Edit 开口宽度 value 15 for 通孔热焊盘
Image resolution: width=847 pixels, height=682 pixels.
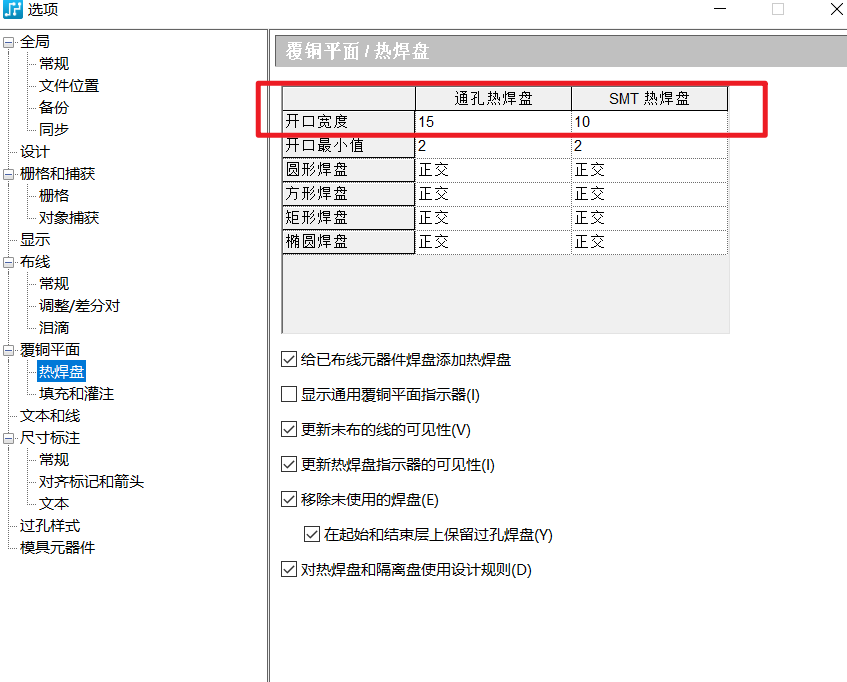coord(493,122)
